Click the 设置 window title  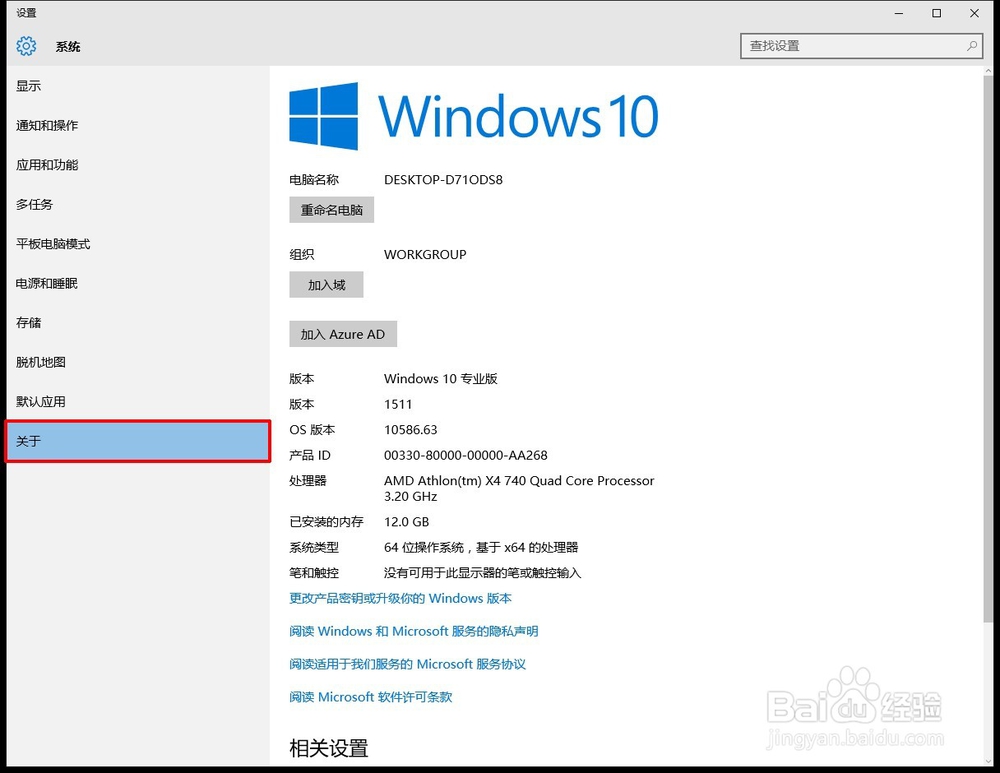pyautogui.click(x=26, y=13)
